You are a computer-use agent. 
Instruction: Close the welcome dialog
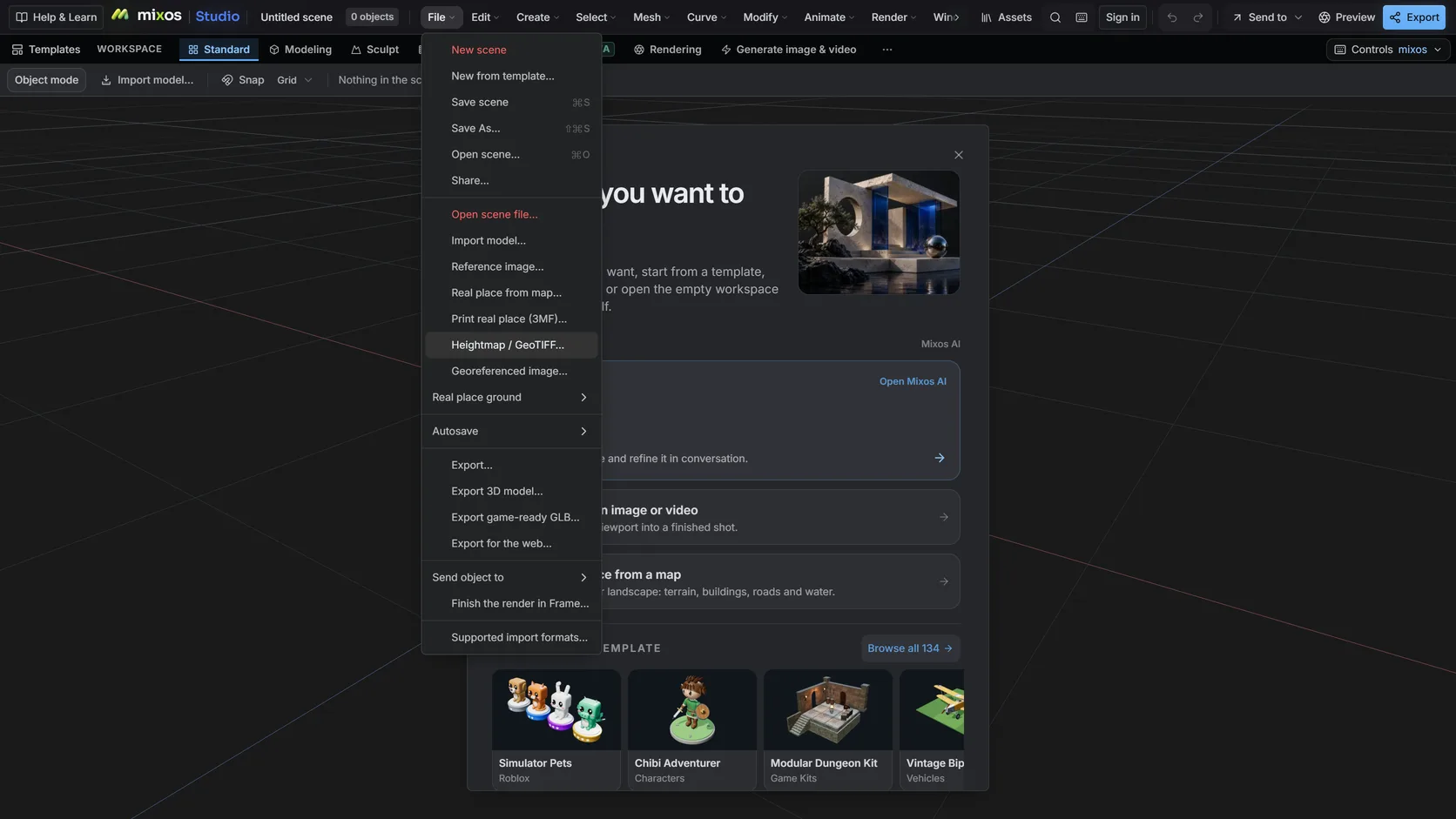pyautogui.click(x=959, y=155)
